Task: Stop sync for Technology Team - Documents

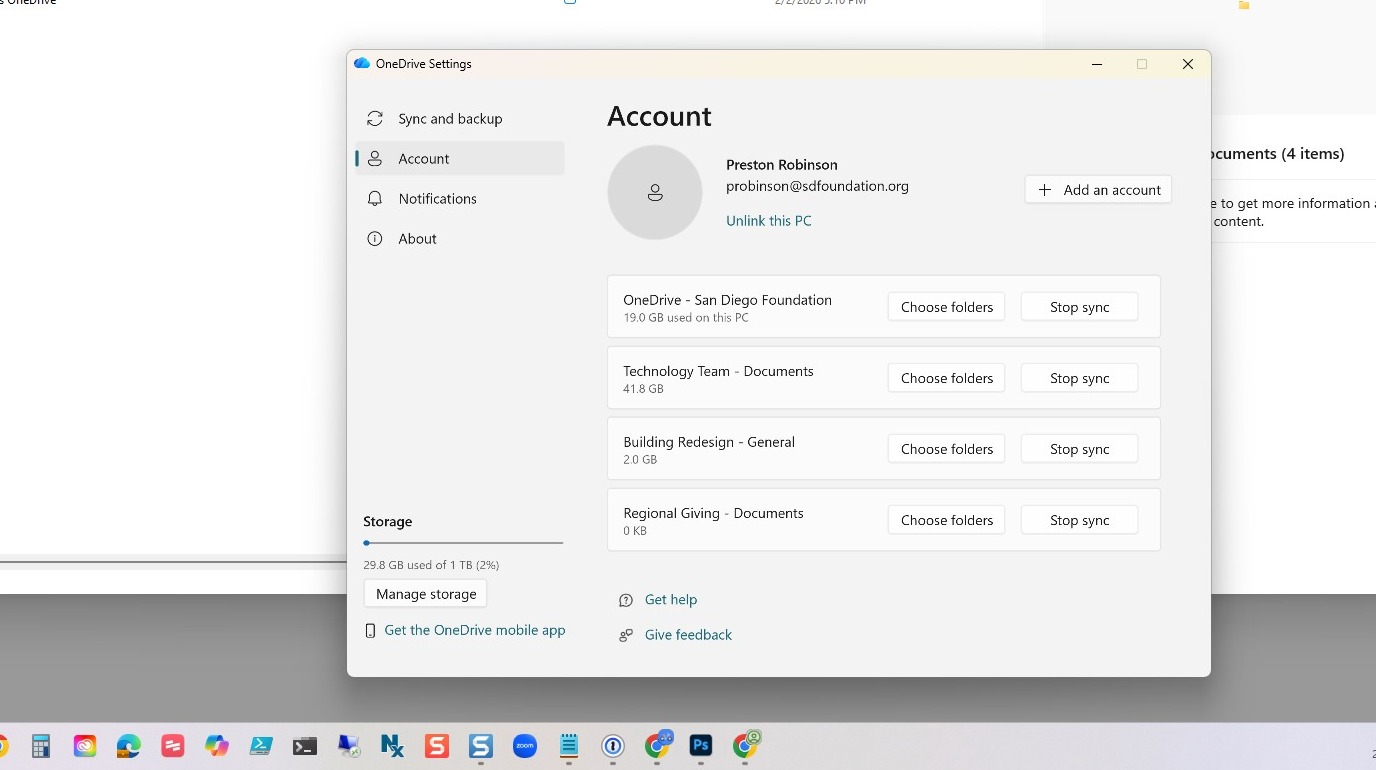Action: pyautogui.click(x=1079, y=378)
